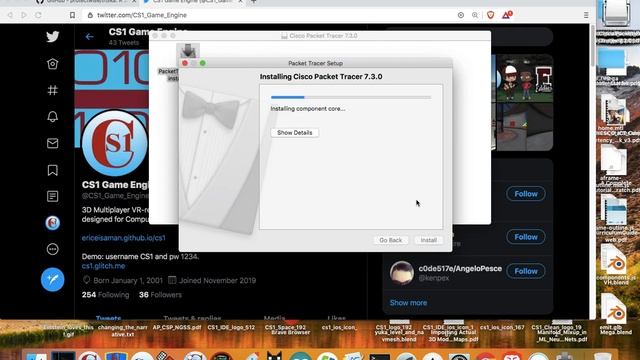The image size is (640, 360).
Task: Click the zoom magnifier icon in address bar
Action: coord(475,15)
